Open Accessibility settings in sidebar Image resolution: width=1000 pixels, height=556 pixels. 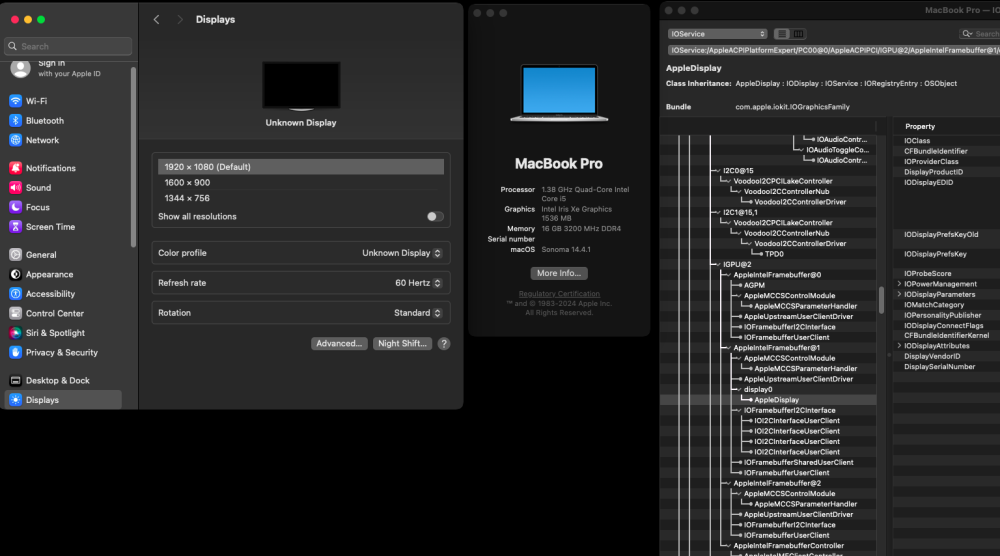(x=50, y=294)
